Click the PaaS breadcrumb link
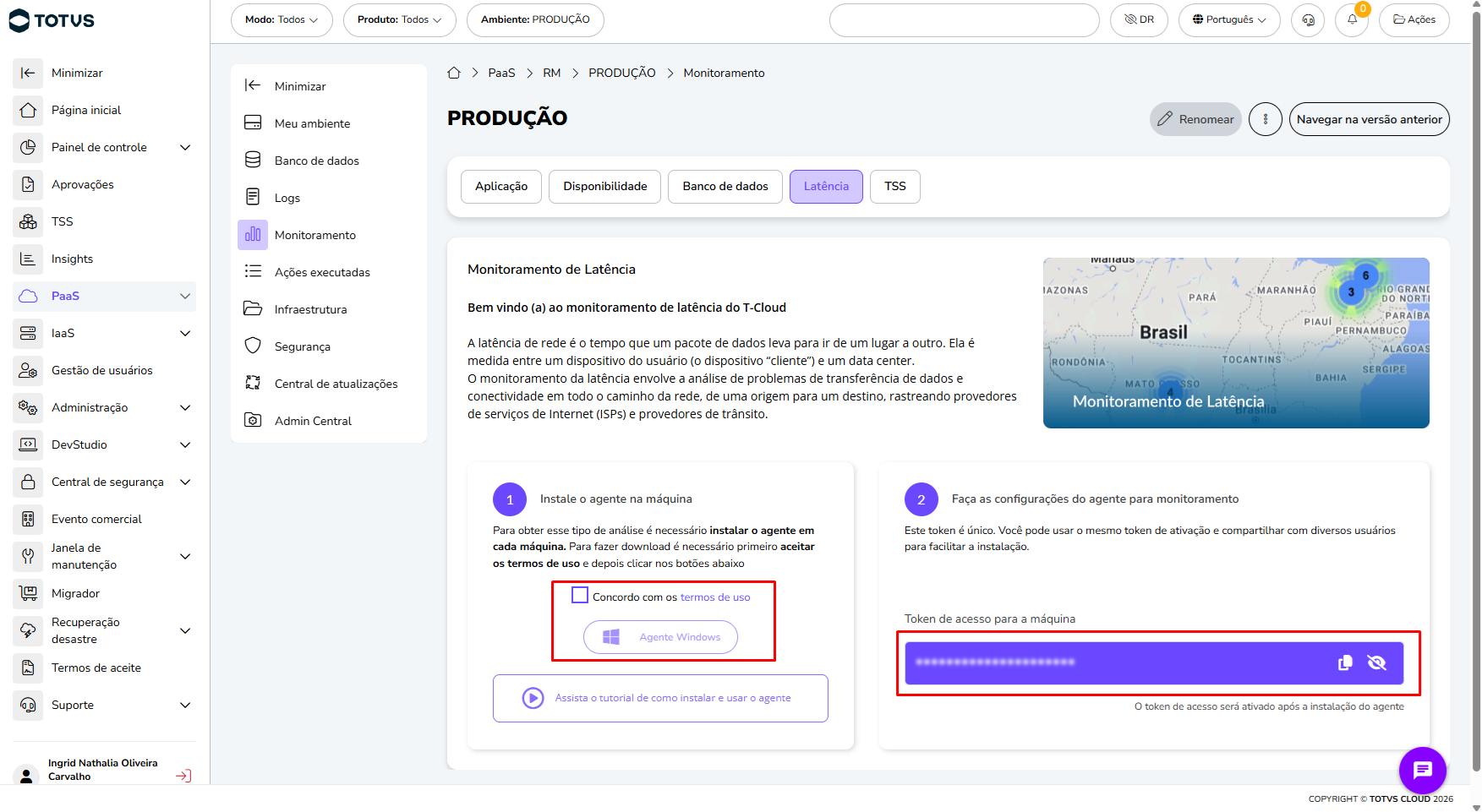Image resolution: width=1482 pixels, height=812 pixels. pos(501,74)
